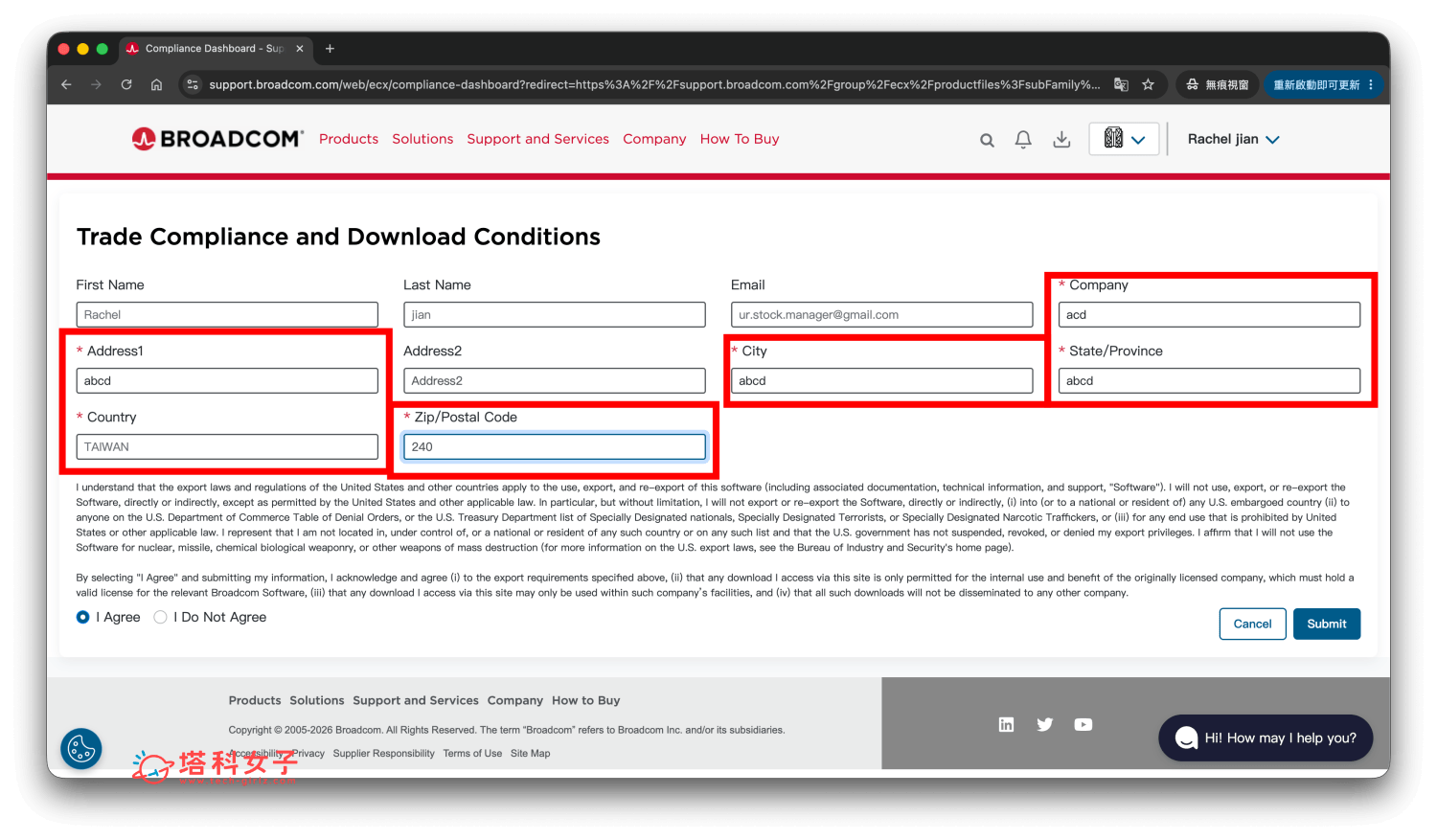Screen dimensions: 1437x840
Task: Open Support and Services header menu
Action: tap(537, 139)
